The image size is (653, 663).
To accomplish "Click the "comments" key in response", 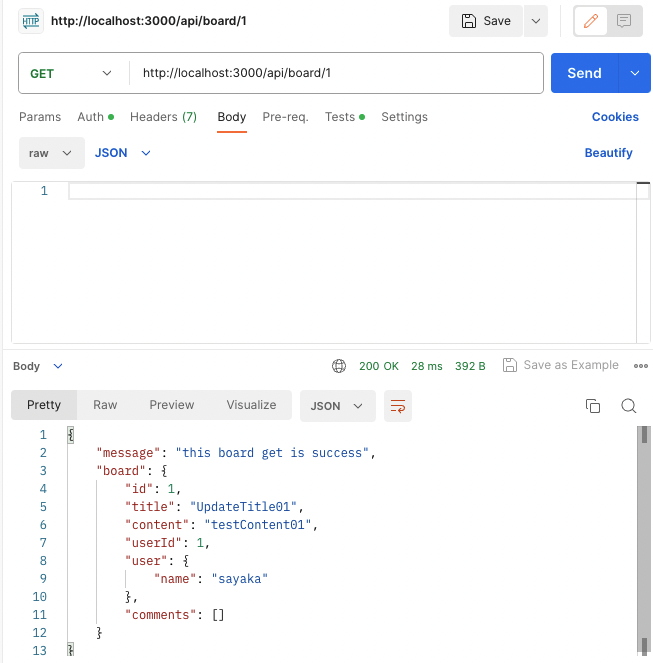I will (x=161, y=614).
